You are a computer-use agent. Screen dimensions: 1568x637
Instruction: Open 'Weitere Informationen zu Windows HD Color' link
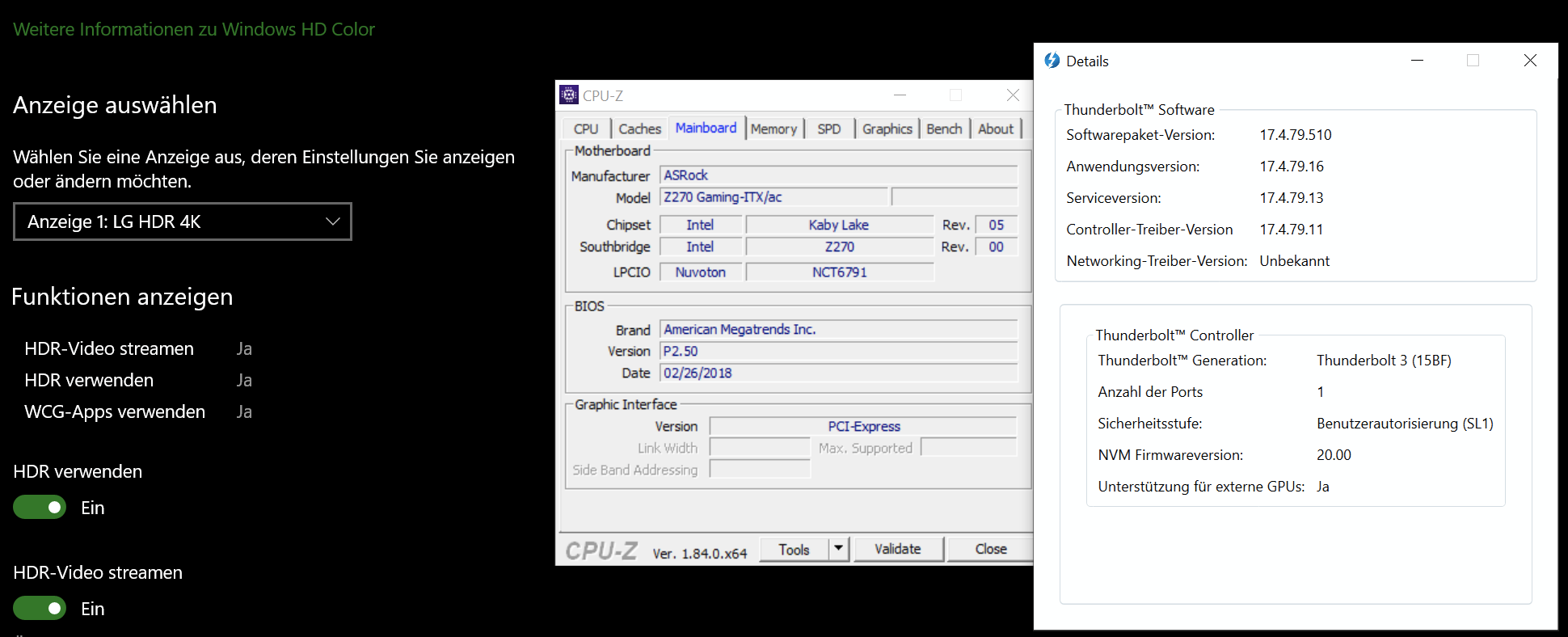coord(194,29)
